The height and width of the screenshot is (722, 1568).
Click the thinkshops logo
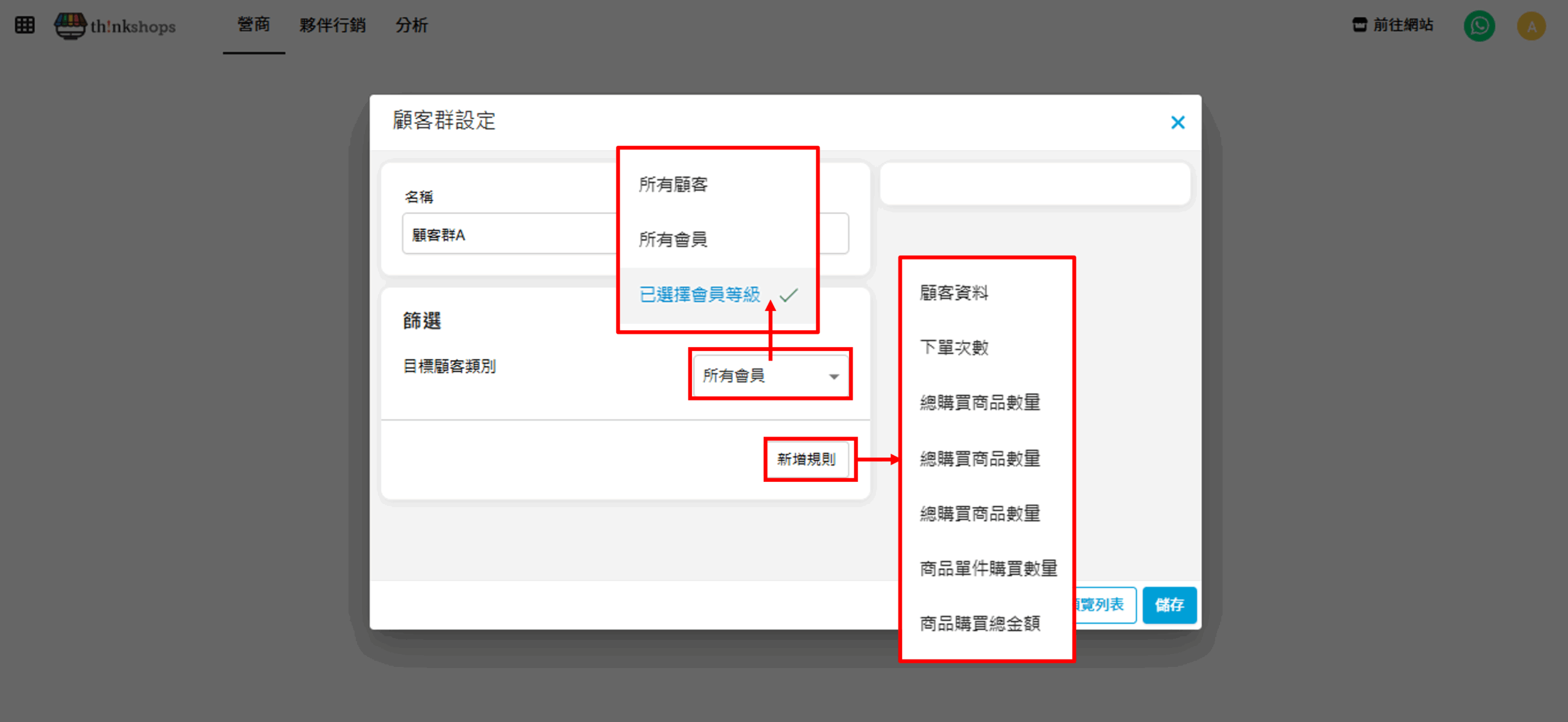(115, 26)
